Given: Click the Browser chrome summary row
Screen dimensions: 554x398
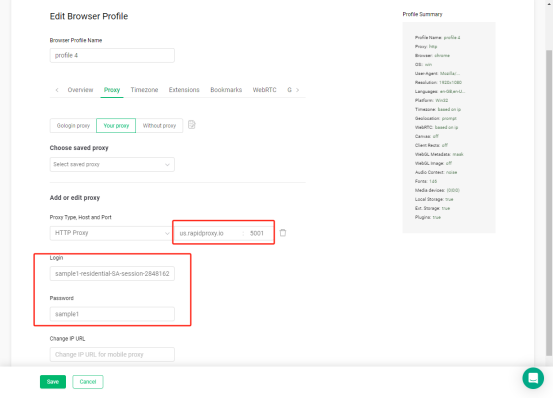Looking at the screenshot, I should (x=432, y=55).
